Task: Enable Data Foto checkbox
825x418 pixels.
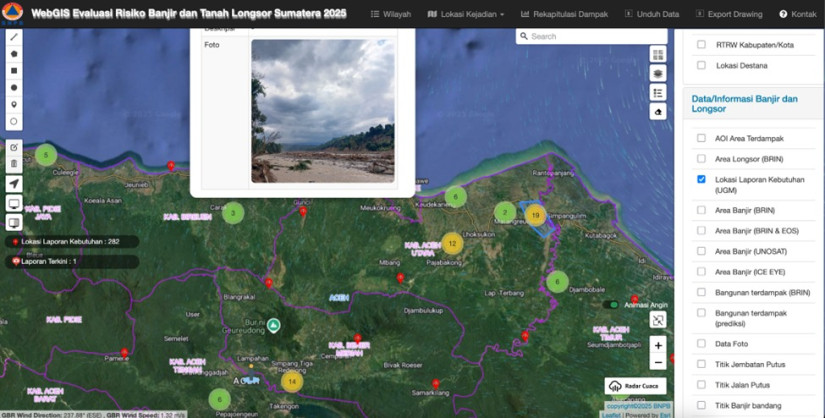Action: click(701, 343)
